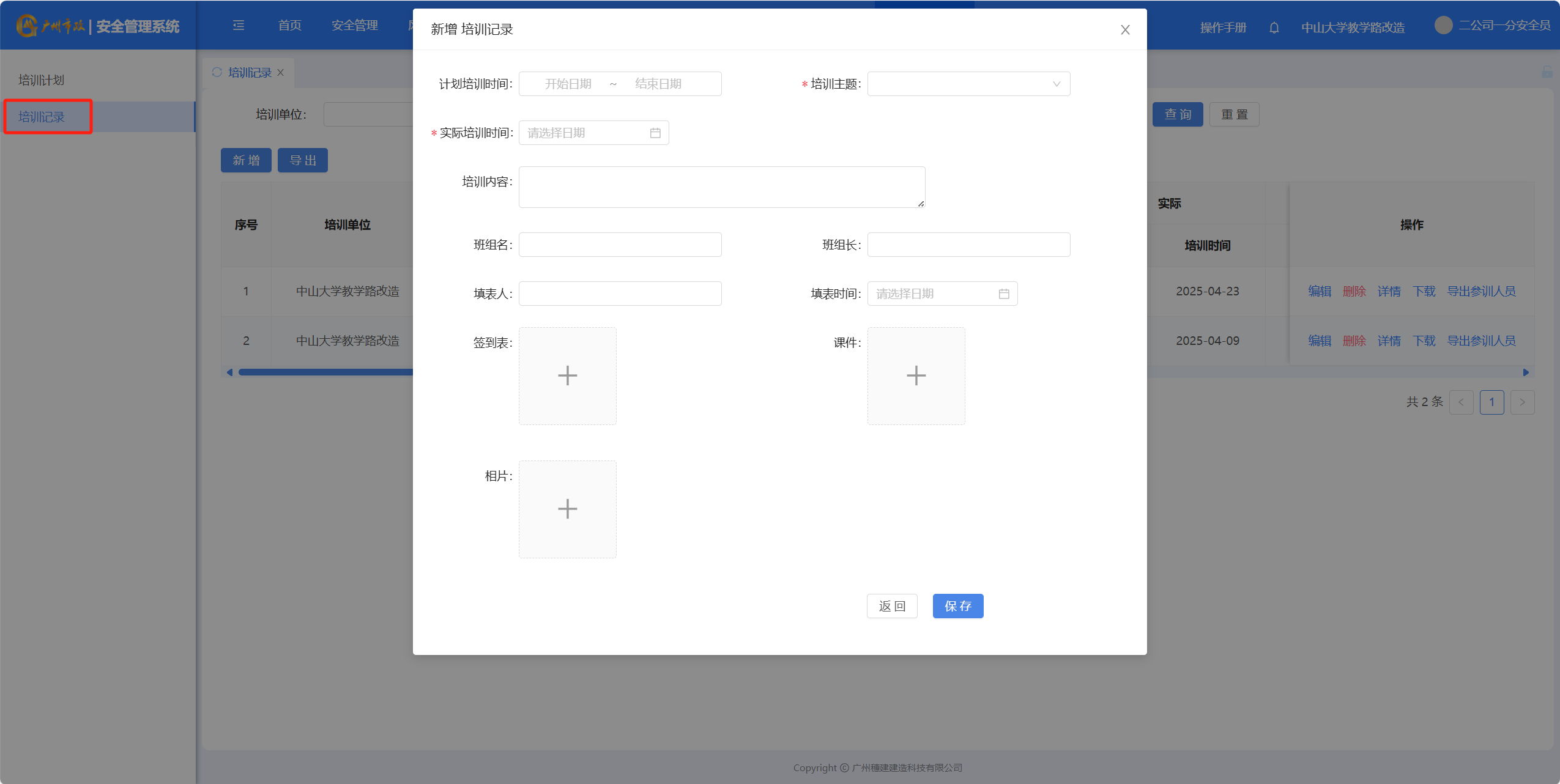Click the plus icon to upload 相片
This screenshot has width=1560, height=784.
coord(567,509)
